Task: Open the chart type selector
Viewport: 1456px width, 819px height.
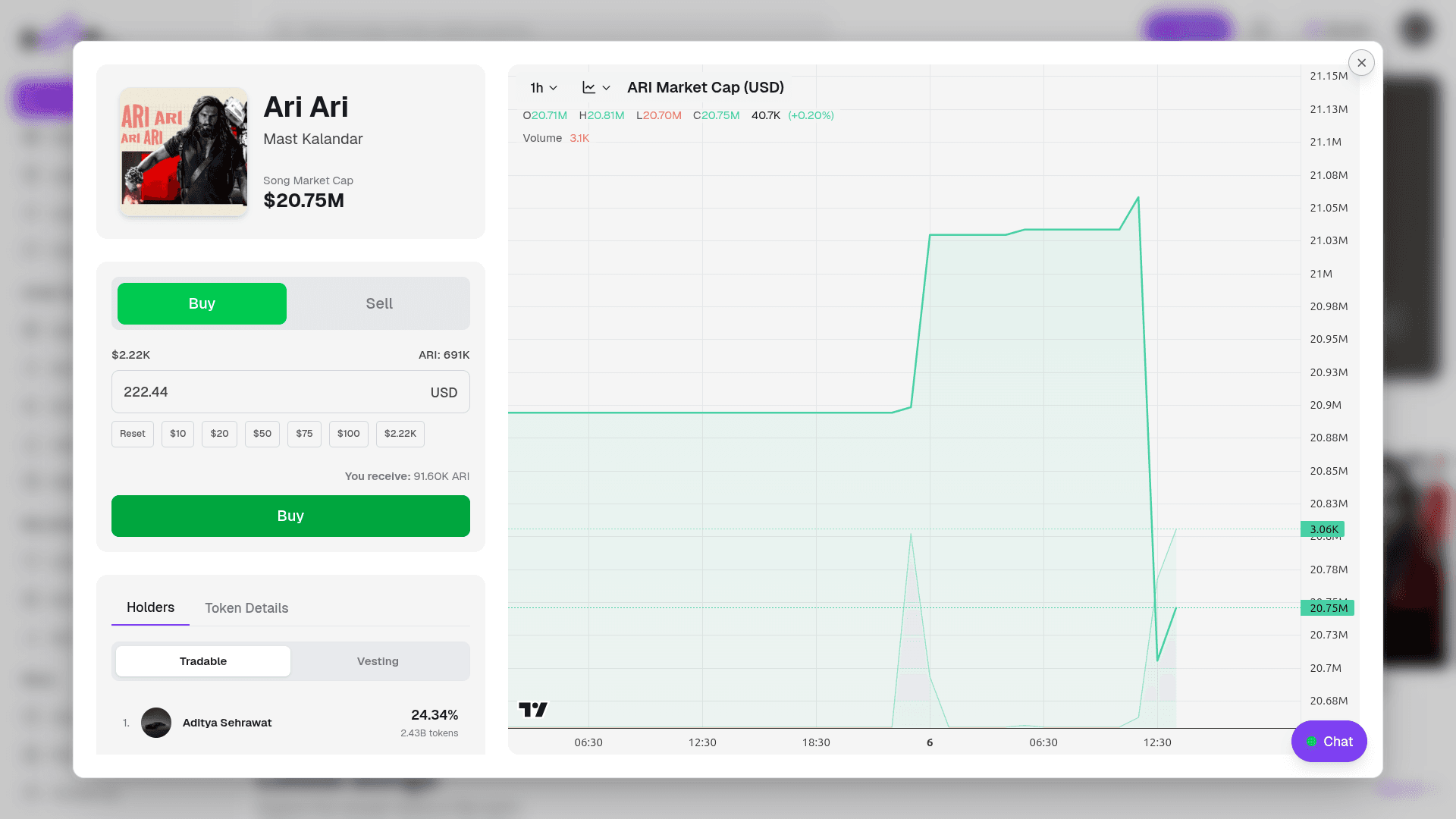Action: (596, 88)
